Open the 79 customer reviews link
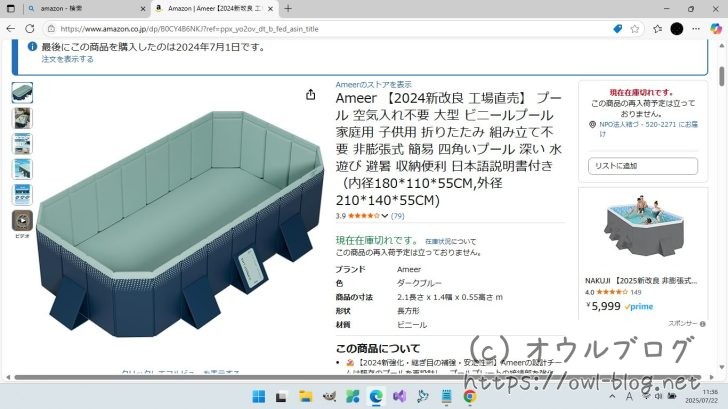 (x=397, y=216)
